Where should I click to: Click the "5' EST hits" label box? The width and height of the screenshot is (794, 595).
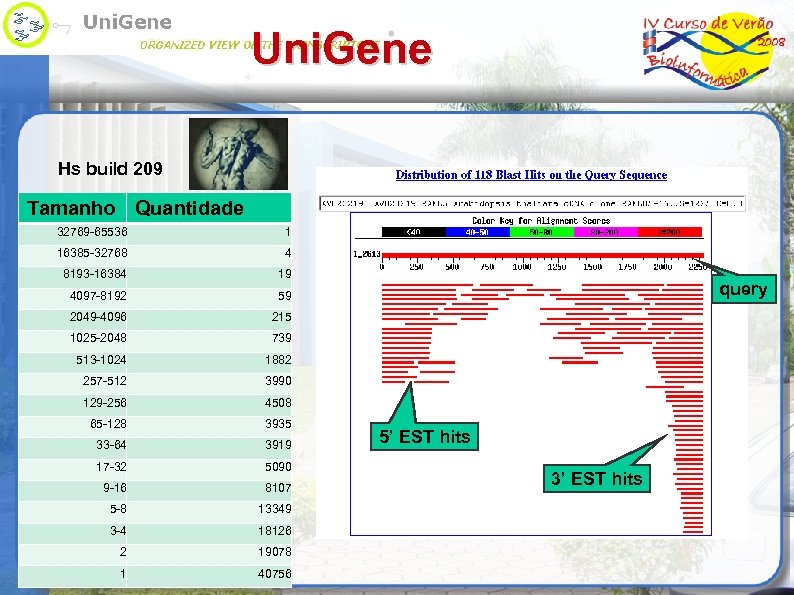pyautogui.click(x=424, y=436)
